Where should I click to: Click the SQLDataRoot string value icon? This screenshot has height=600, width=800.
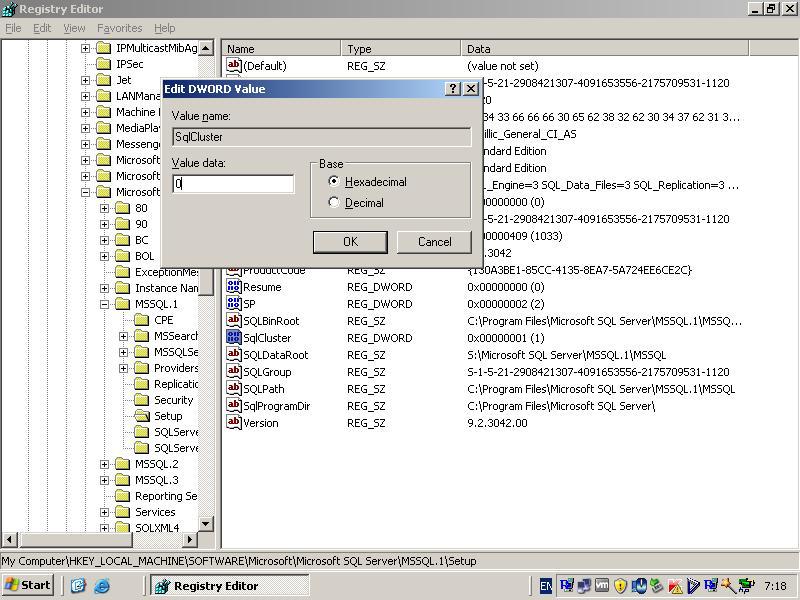click(234, 354)
